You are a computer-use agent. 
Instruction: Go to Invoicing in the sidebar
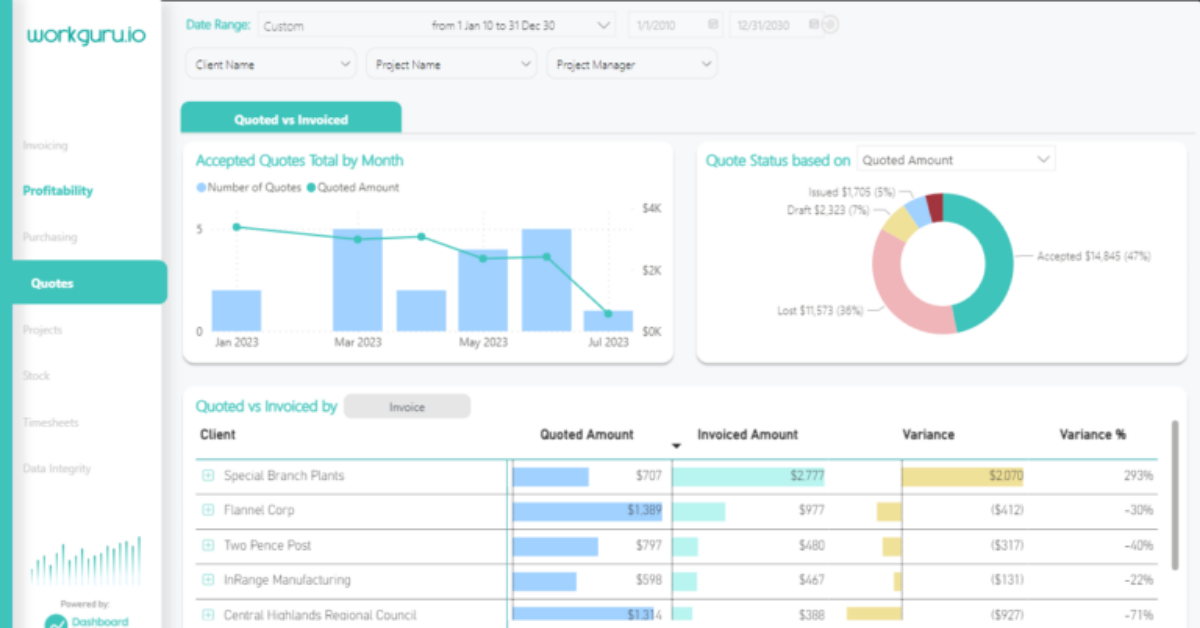[x=45, y=145]
